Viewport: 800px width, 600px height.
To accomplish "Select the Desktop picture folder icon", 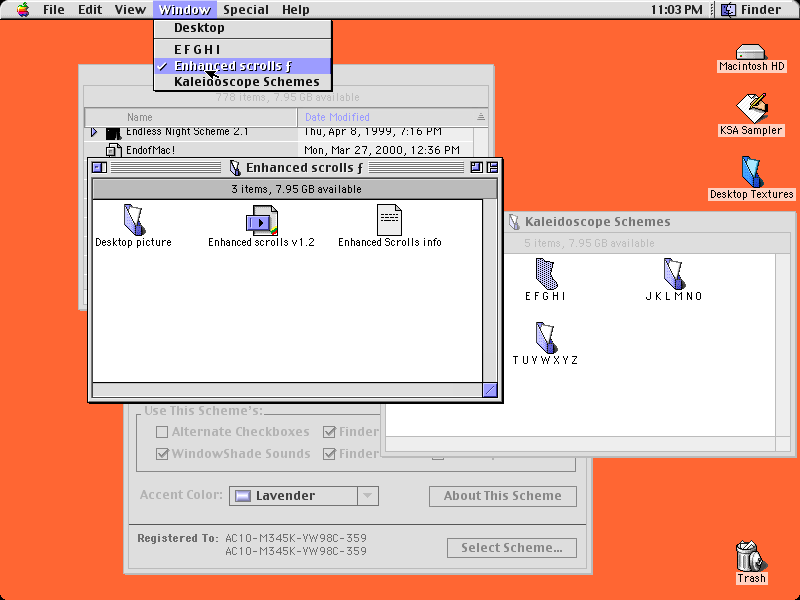I will click(134, 220).
